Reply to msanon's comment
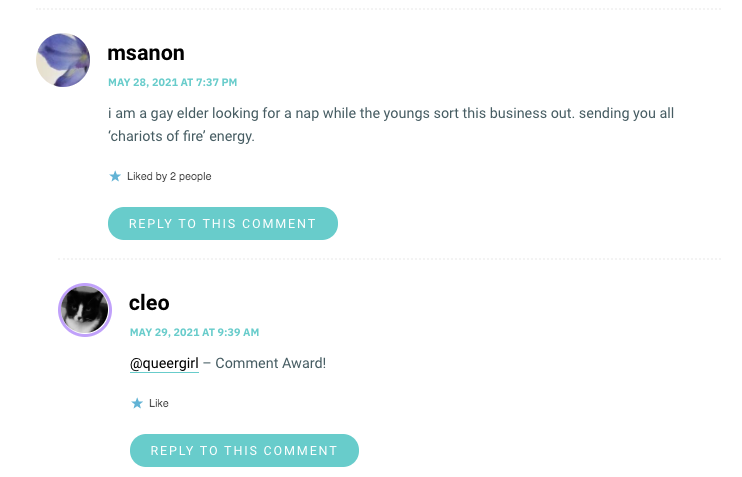The height and width of the screenshot is (477, 742). point(223,223)
